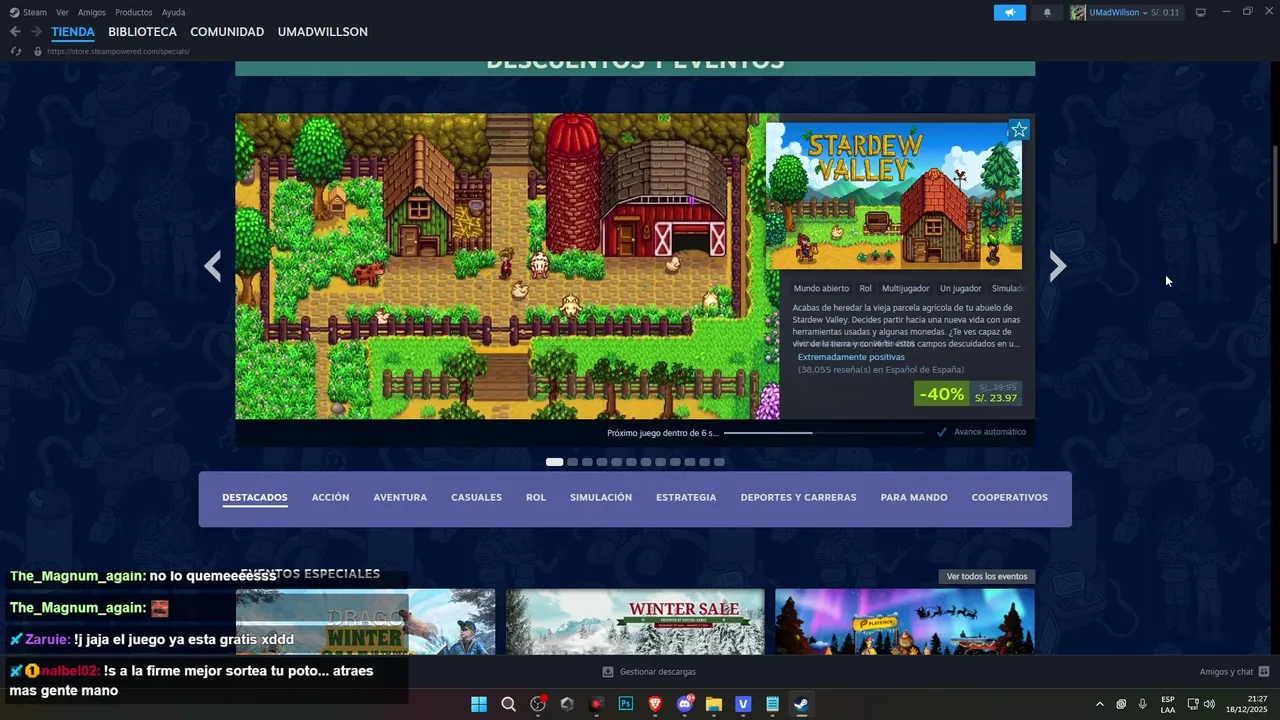Click Ver todos los eventos button

click(987, 576)
